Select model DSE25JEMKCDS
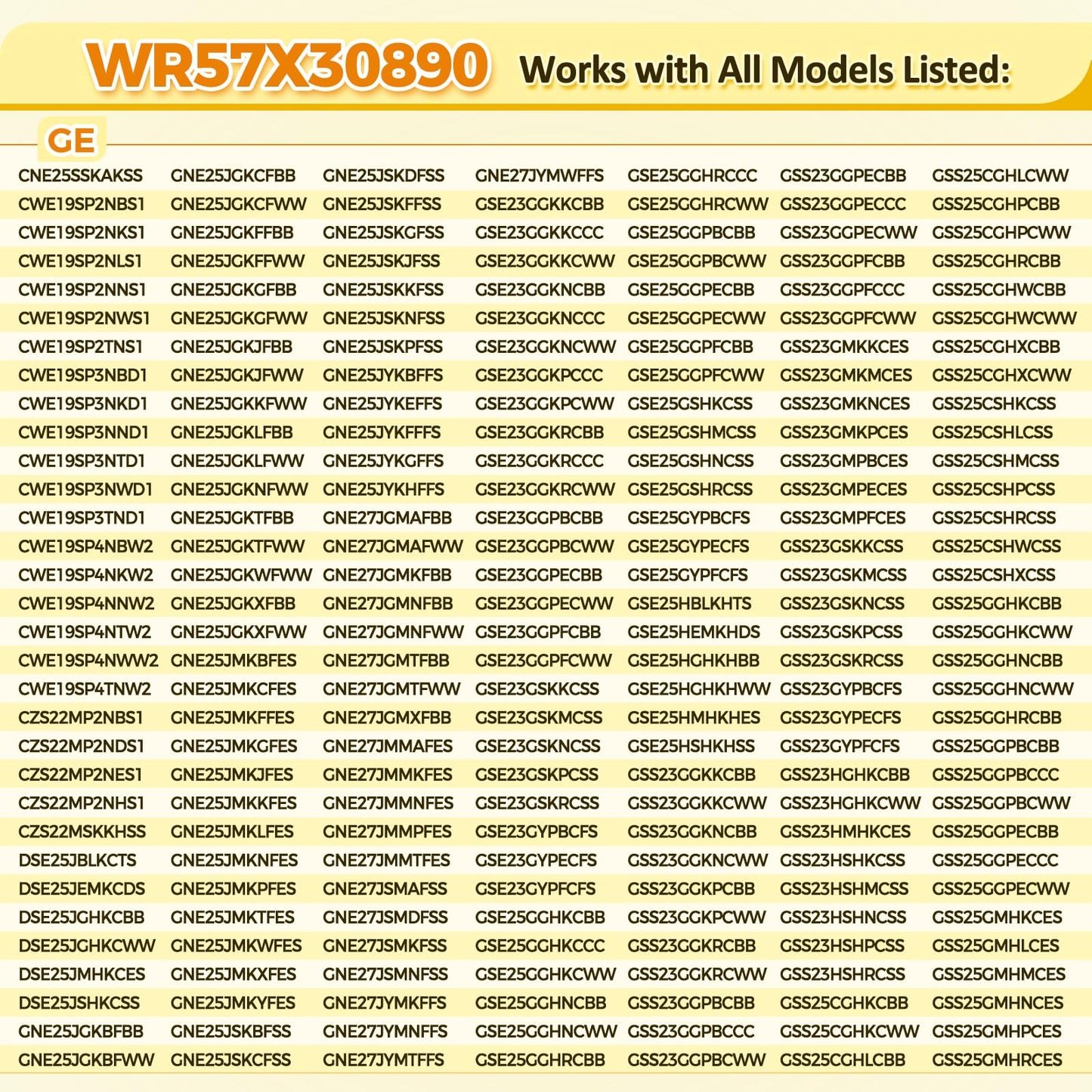 coord(82,889)
